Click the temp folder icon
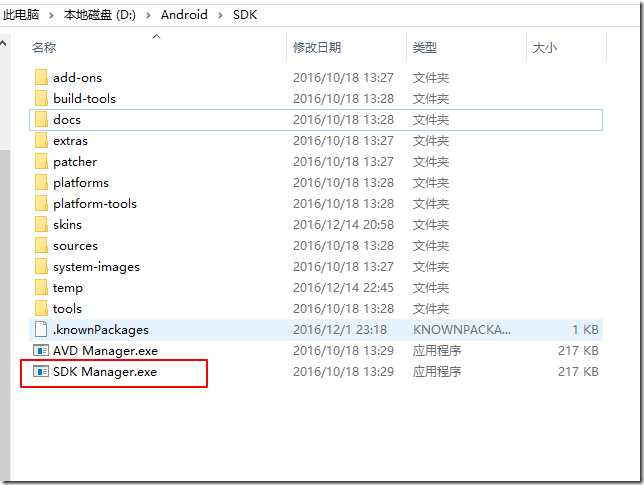 coord(41,287)
